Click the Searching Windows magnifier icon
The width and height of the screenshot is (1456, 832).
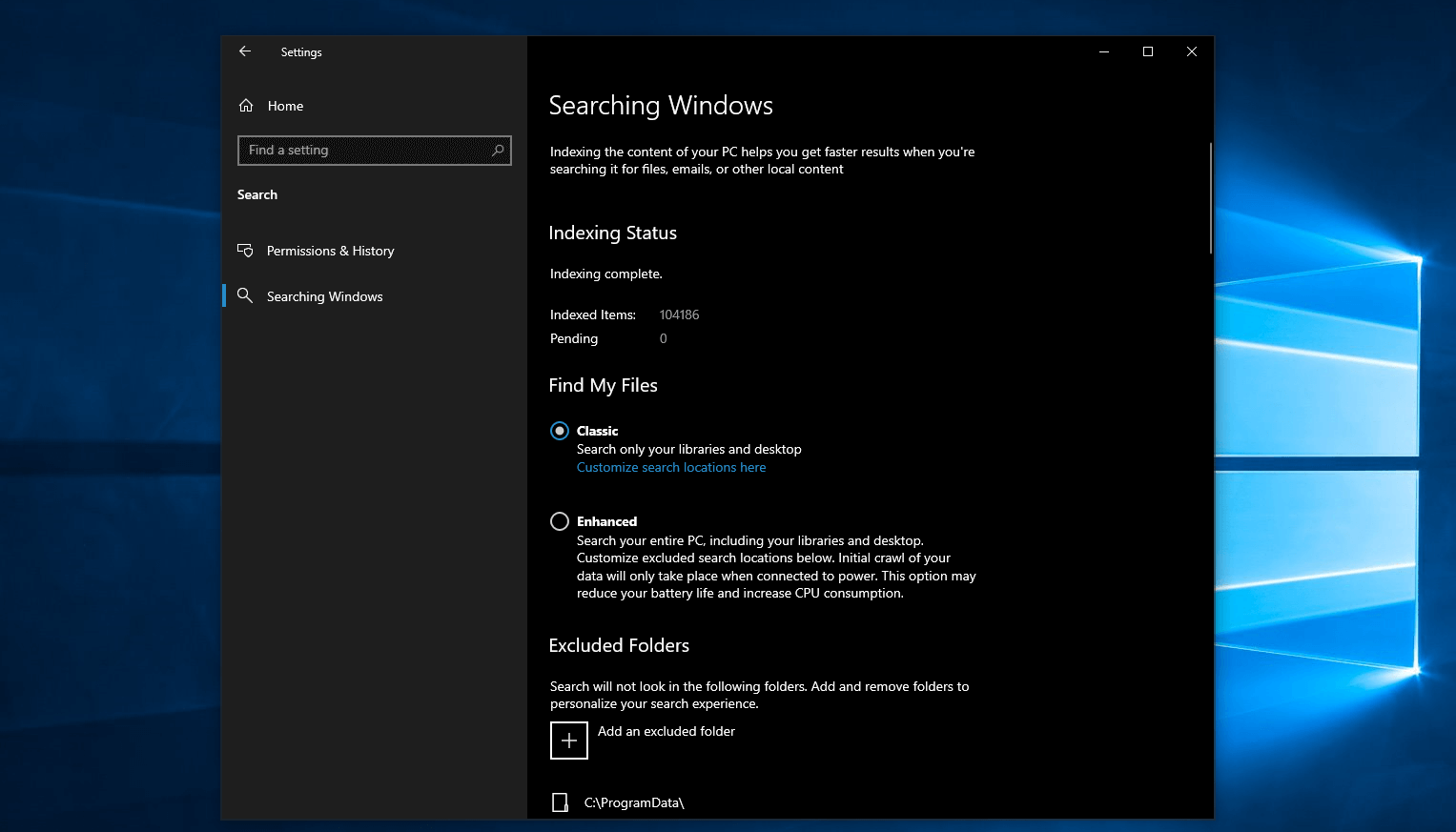tap(245, 295)
